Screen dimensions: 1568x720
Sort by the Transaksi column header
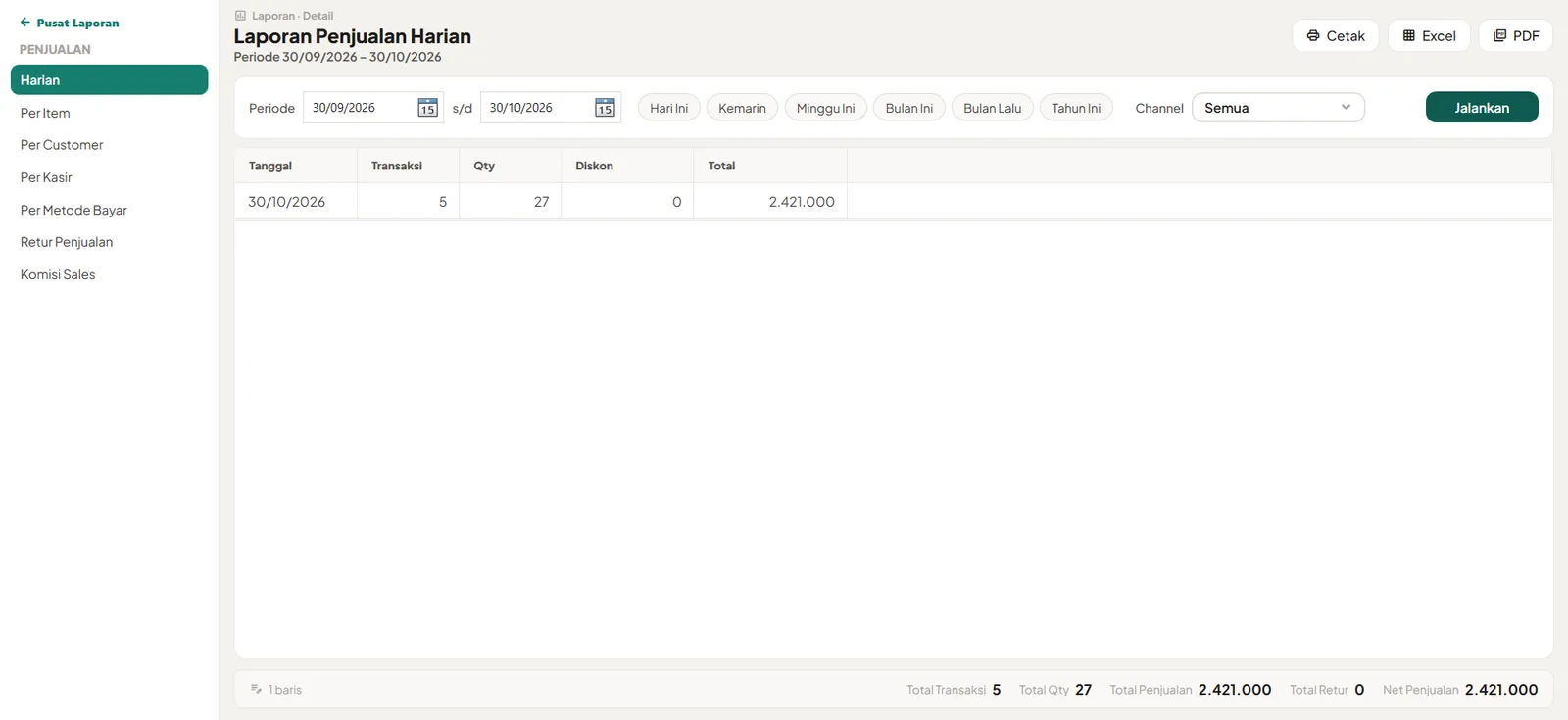coord(408,166)
